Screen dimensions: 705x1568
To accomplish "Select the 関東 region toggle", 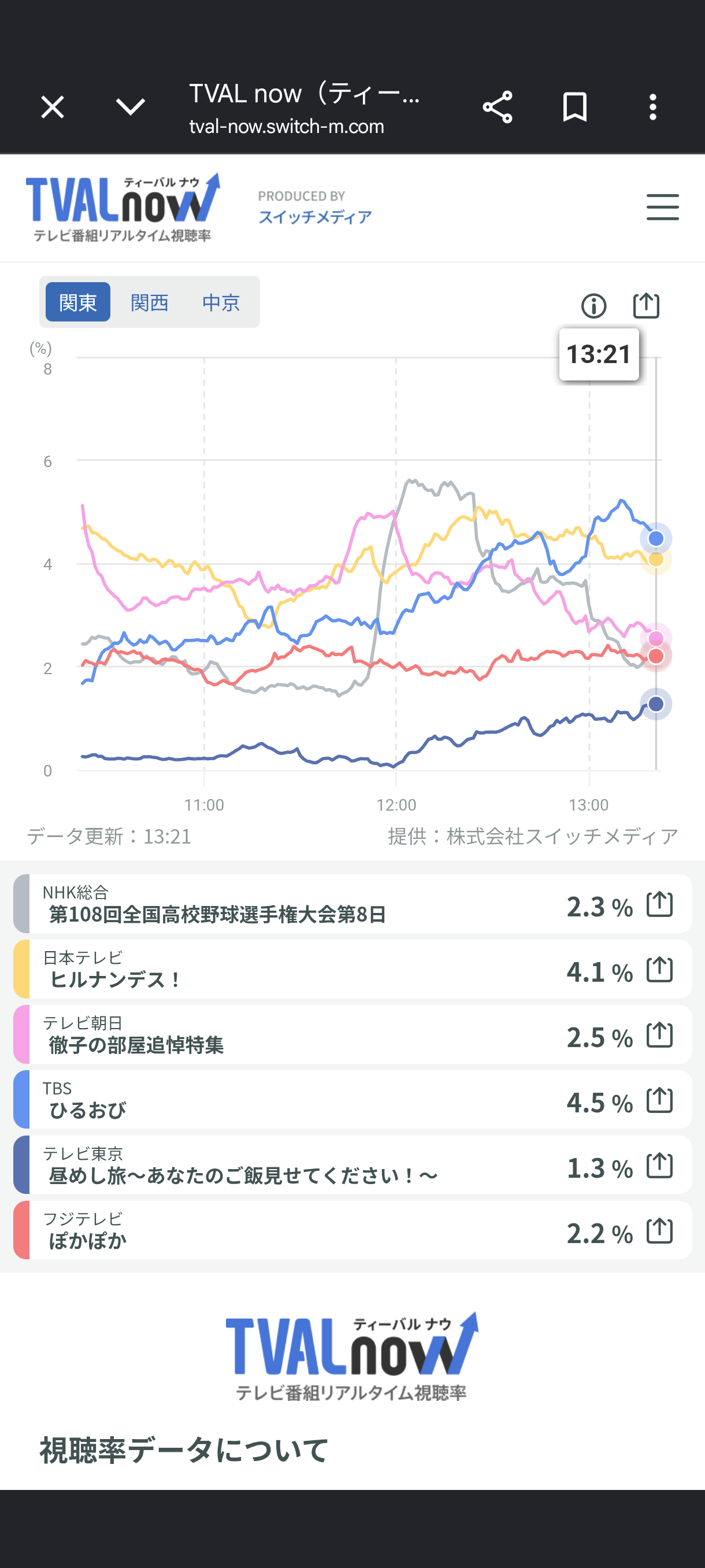I will click(78, 302).
